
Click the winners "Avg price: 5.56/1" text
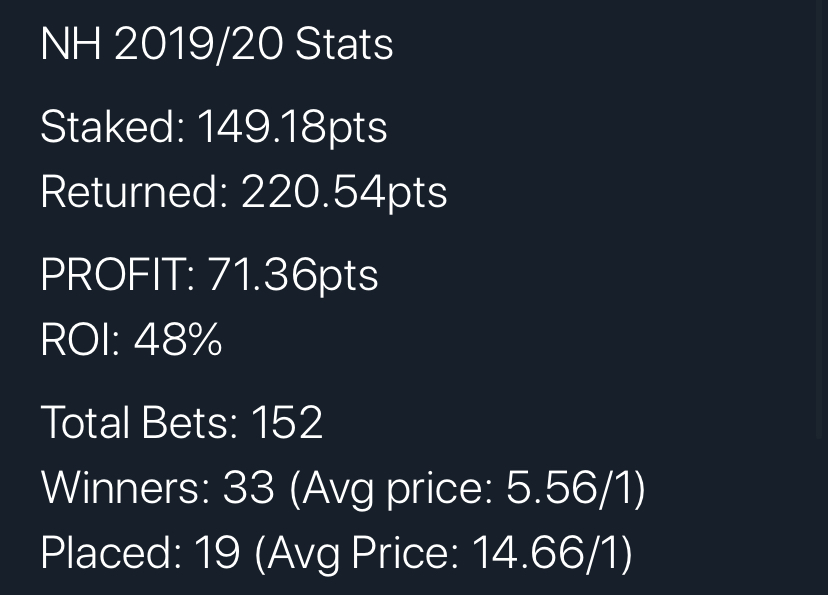(467, 487)
